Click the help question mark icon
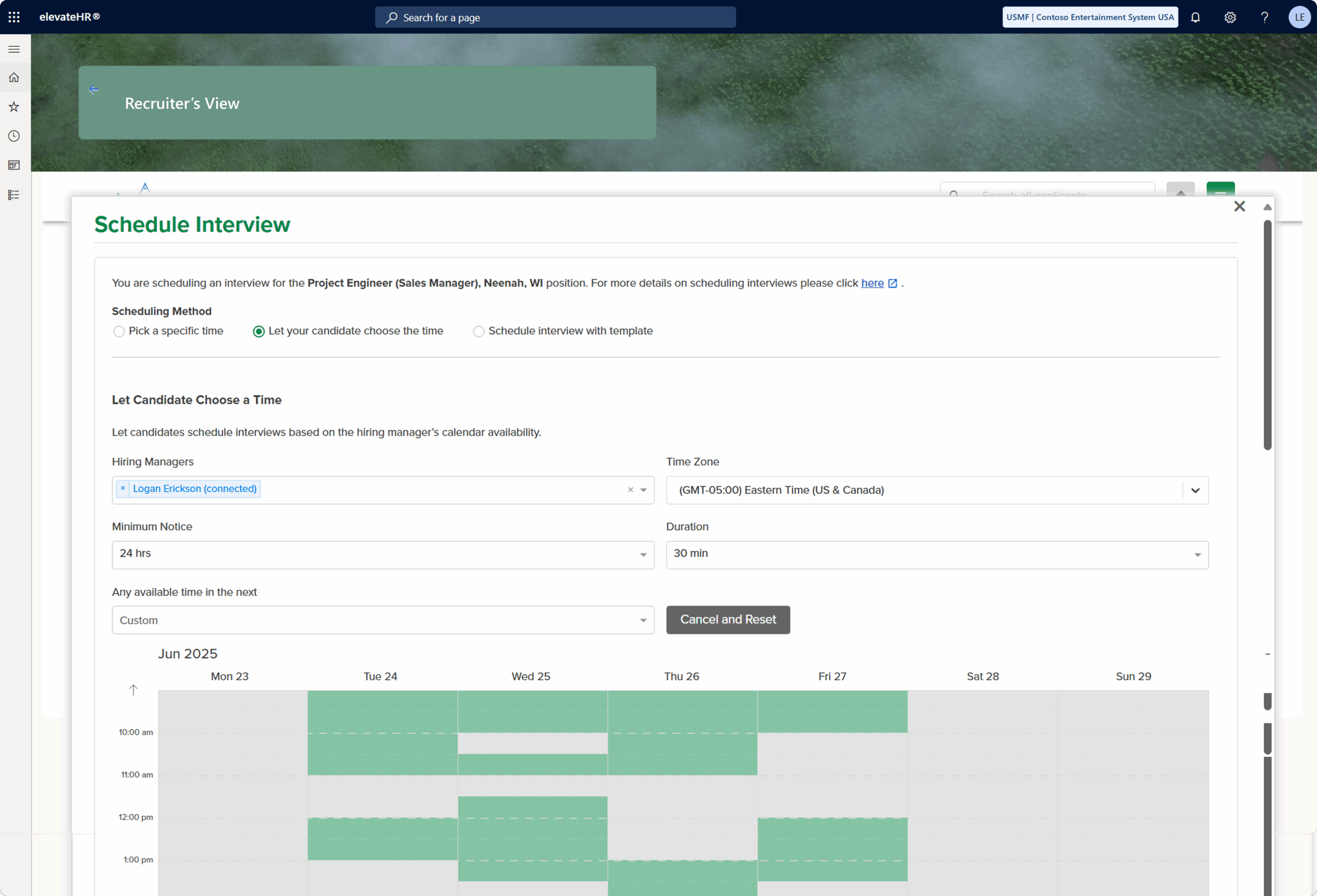The width and height of the screenshot is (1317, 896). (x=1265, y=17)
